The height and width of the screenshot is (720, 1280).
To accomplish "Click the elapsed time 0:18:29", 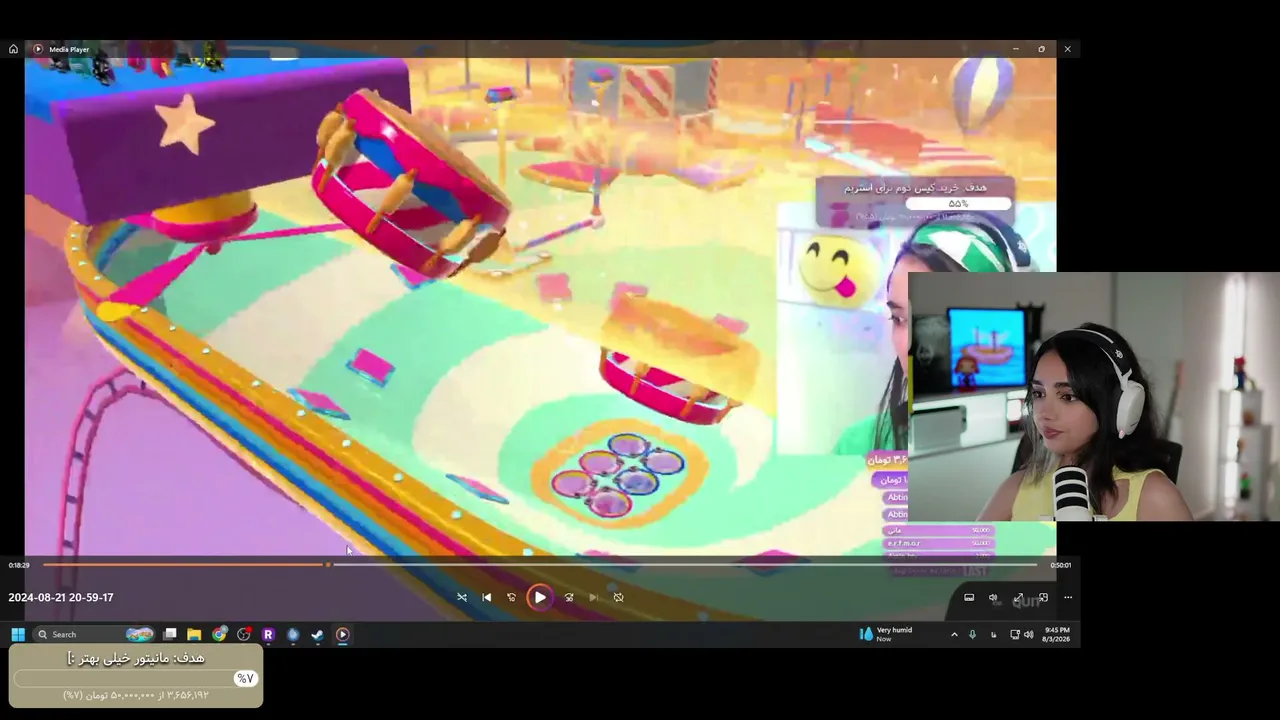I will tap(19, 566).
